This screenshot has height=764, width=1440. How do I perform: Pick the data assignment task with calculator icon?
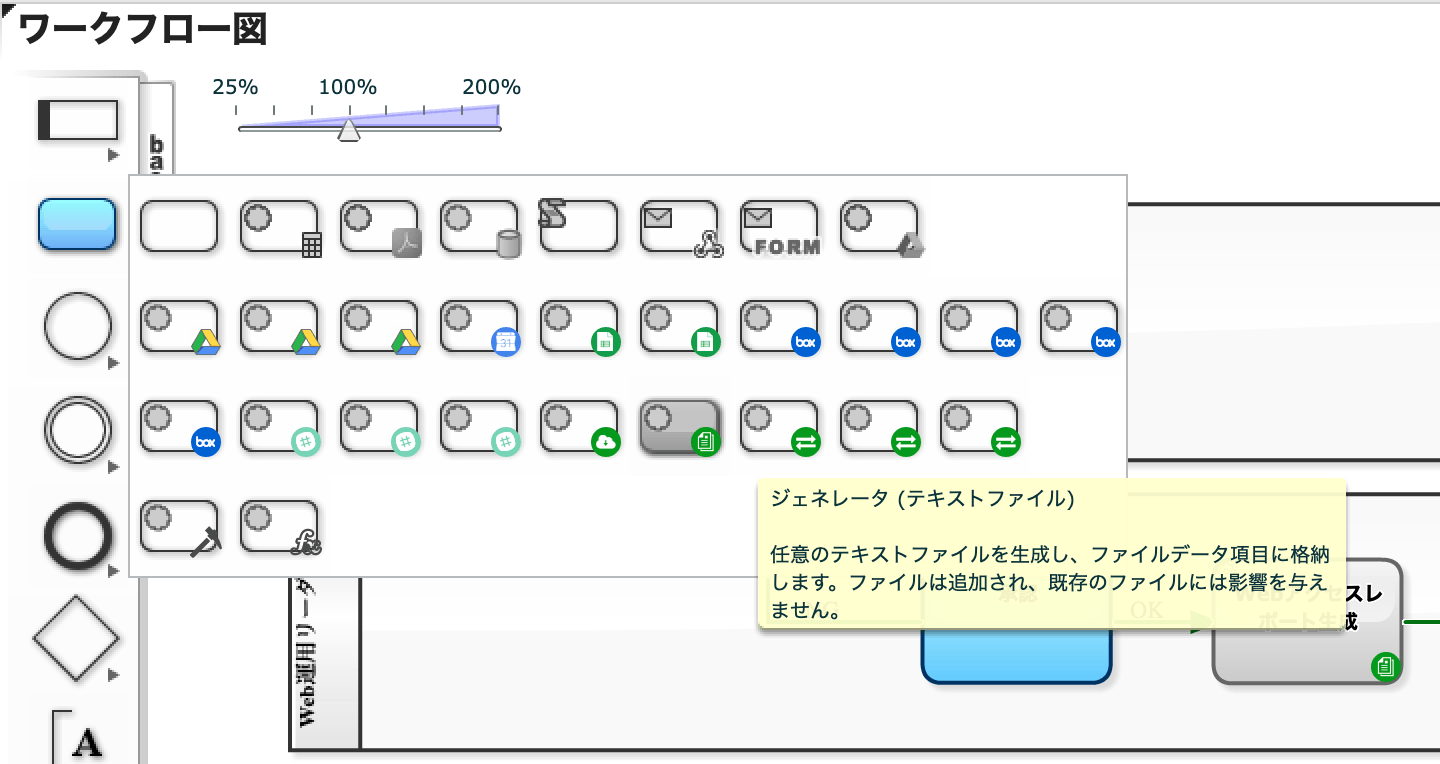(x=279, y=226)
